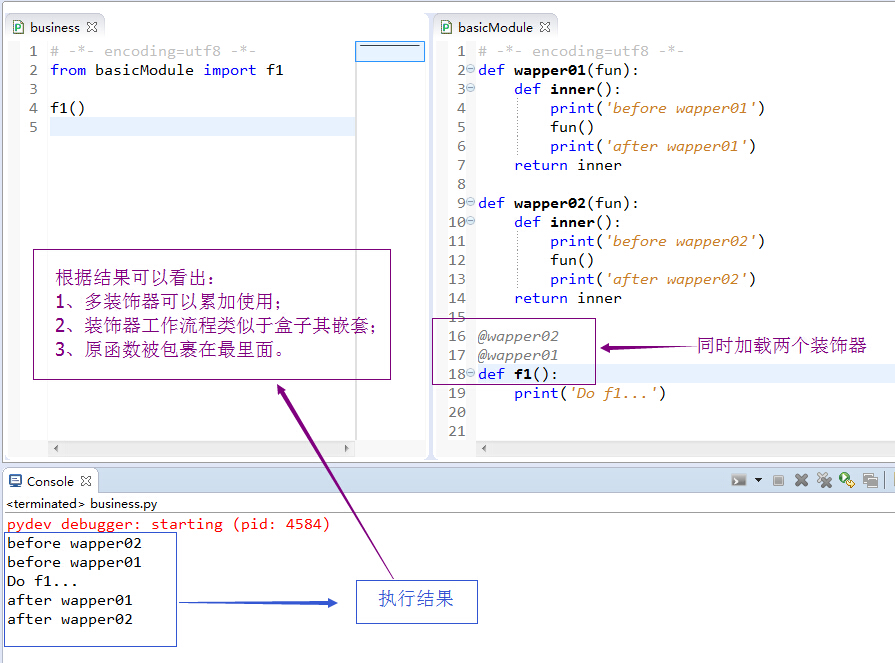Viewport: 895px width, 663px height.
Task: Click line number 4 in business editor
Action: (33, 108)
